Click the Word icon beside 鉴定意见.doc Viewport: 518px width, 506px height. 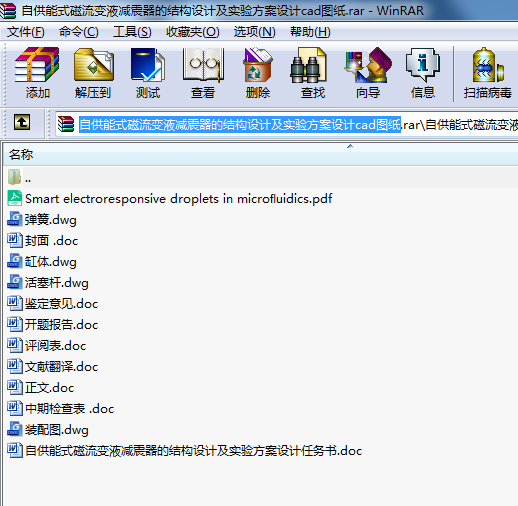click(x=15, y=303)
